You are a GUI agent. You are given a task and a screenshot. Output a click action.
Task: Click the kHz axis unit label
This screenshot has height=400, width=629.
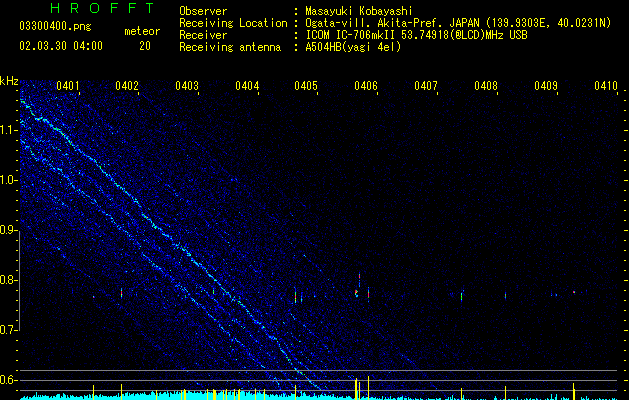[x=9, y=81]
